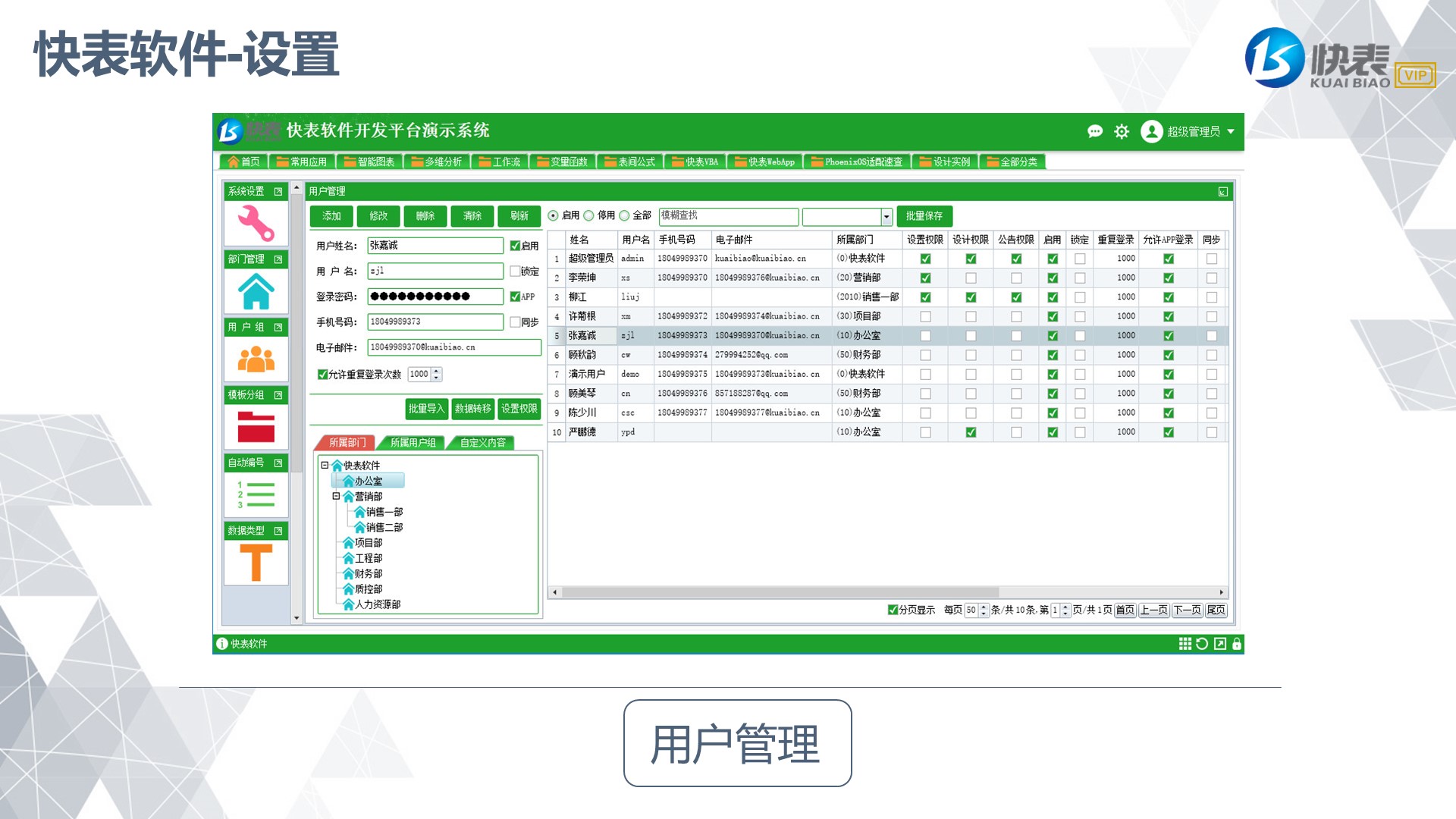Open auto numbering list icon
Screen dimensions: 1456x819
pyautogui.click(x=256, y=494)
